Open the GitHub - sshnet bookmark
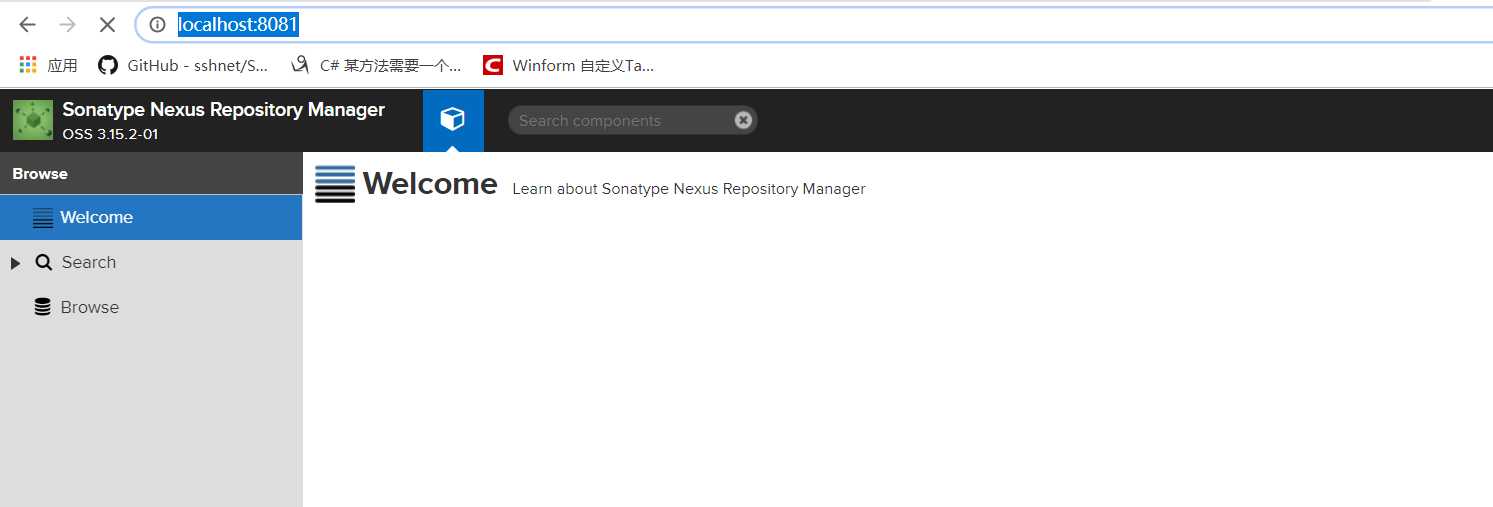 [x=183, y=65]
